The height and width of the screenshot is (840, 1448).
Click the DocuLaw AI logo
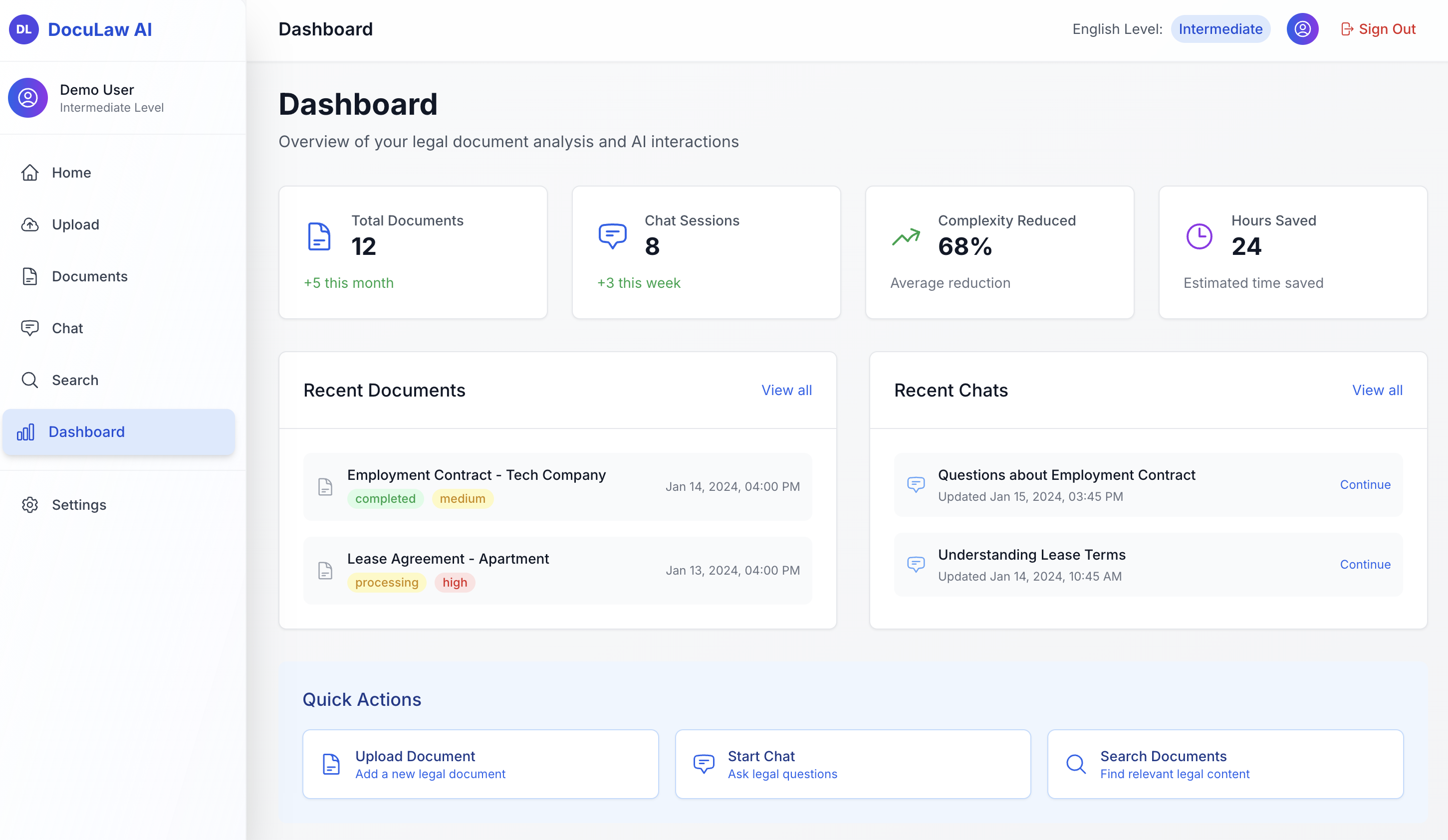80,29
